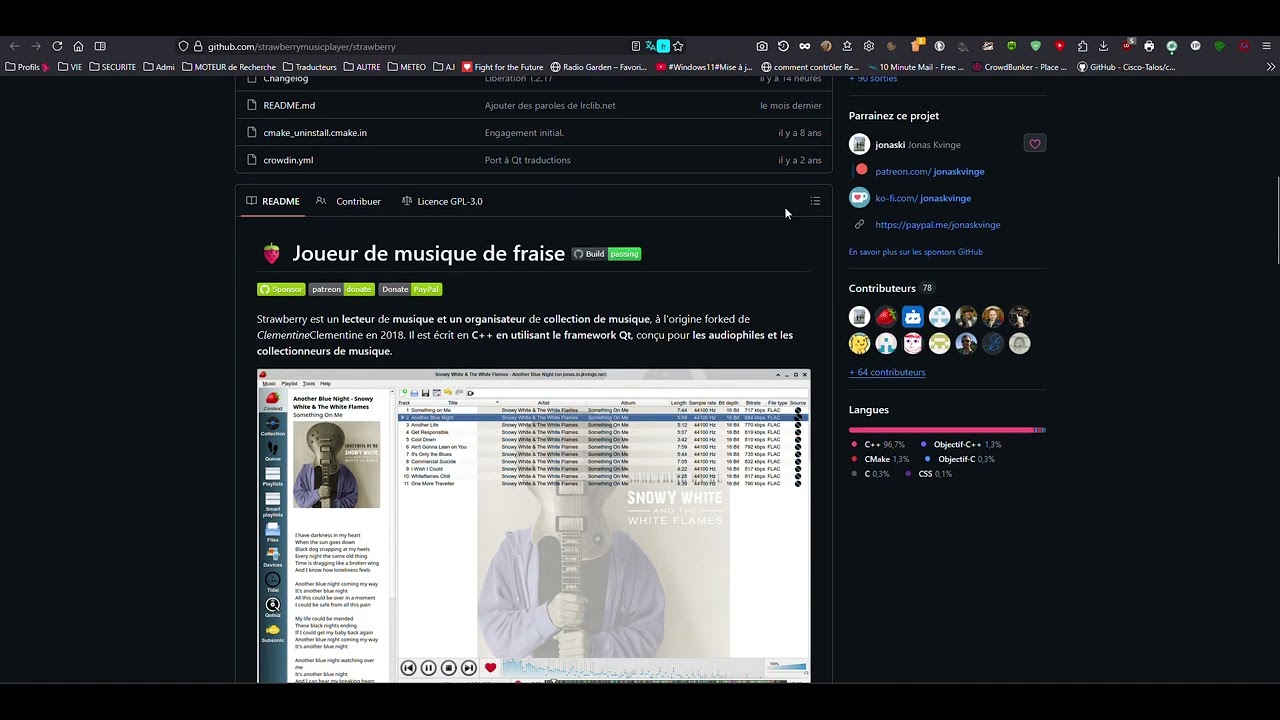Click the sponsor heart button
This screenshot has width=1280, height=720.
[1035, 144]
